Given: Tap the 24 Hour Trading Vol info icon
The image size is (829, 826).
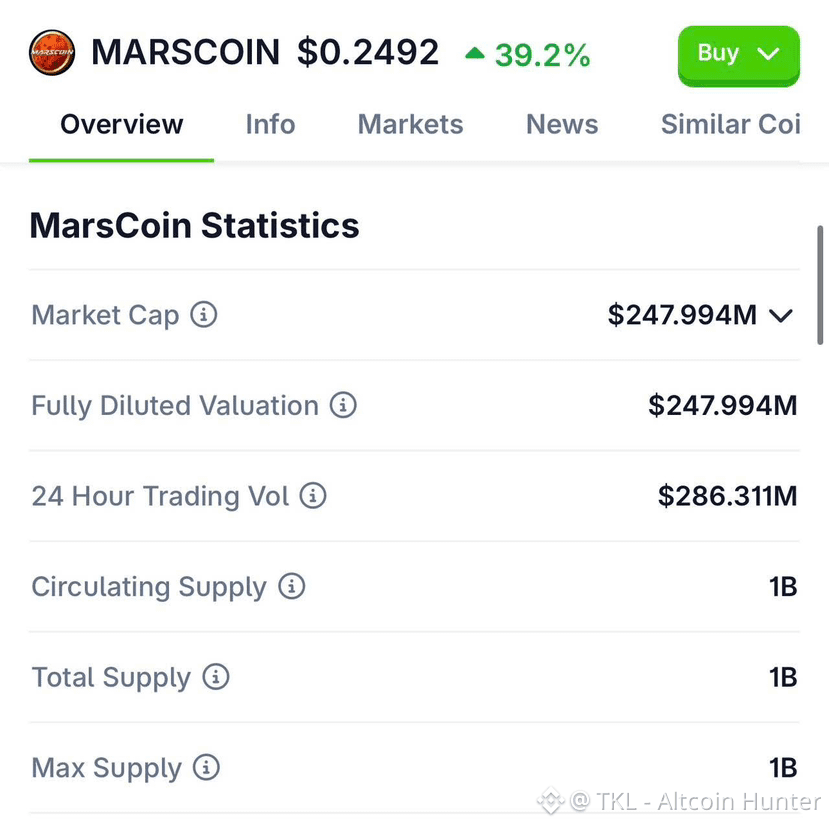Looking at the screenshot, I should [x=313, y=495].
